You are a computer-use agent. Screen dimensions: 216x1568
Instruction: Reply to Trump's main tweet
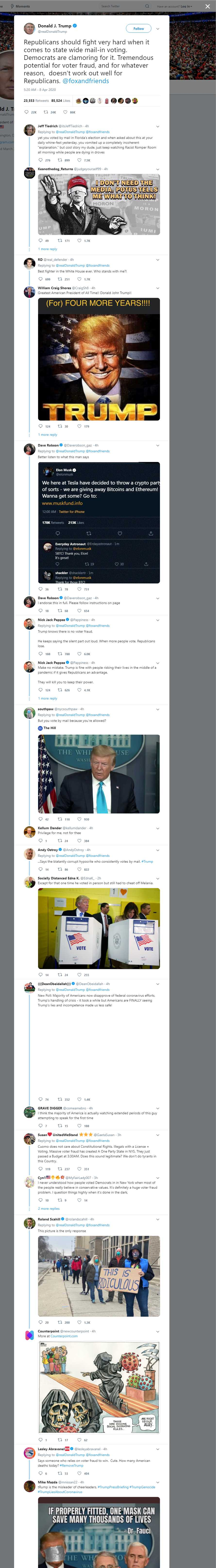point(26,112)
